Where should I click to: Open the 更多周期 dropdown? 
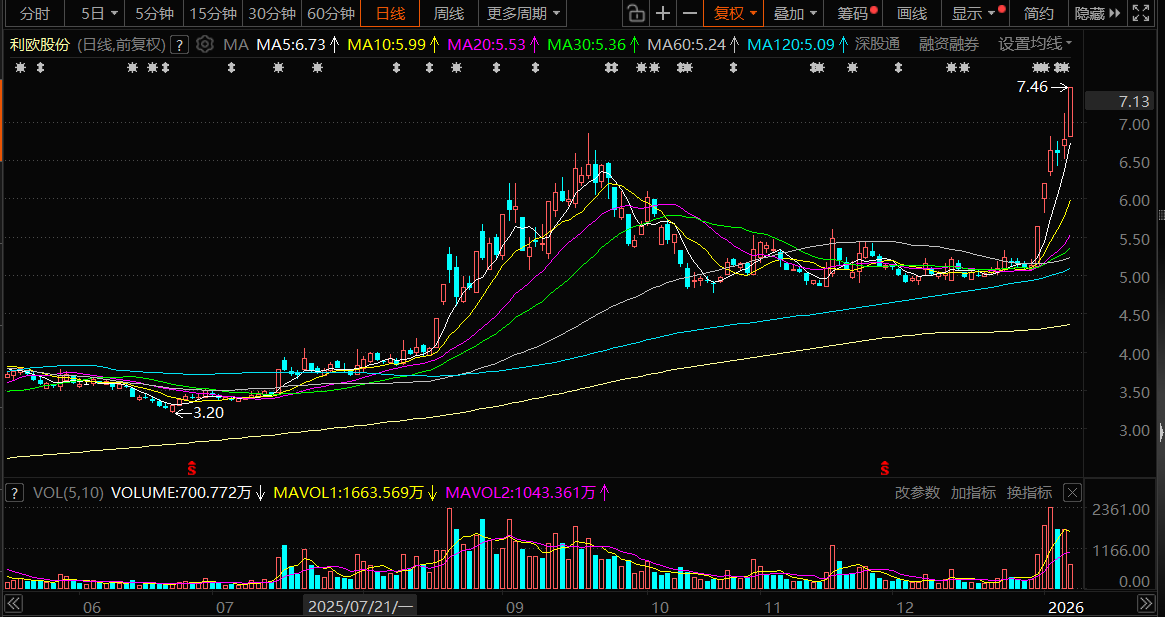click(x=522, y=13)
